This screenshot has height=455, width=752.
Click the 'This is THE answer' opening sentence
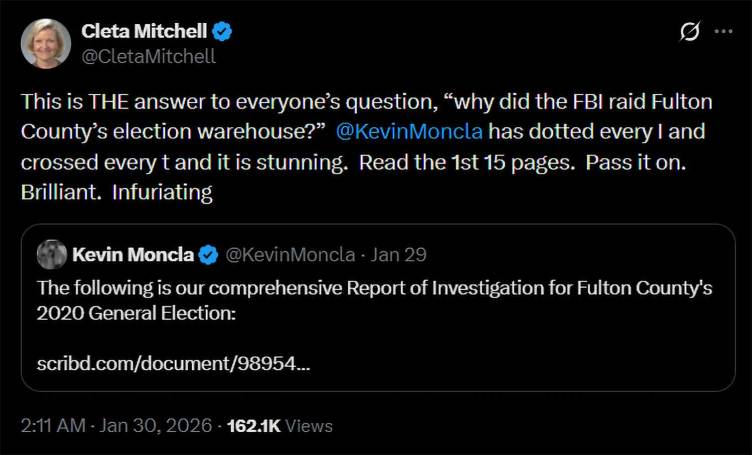[120, 101]
